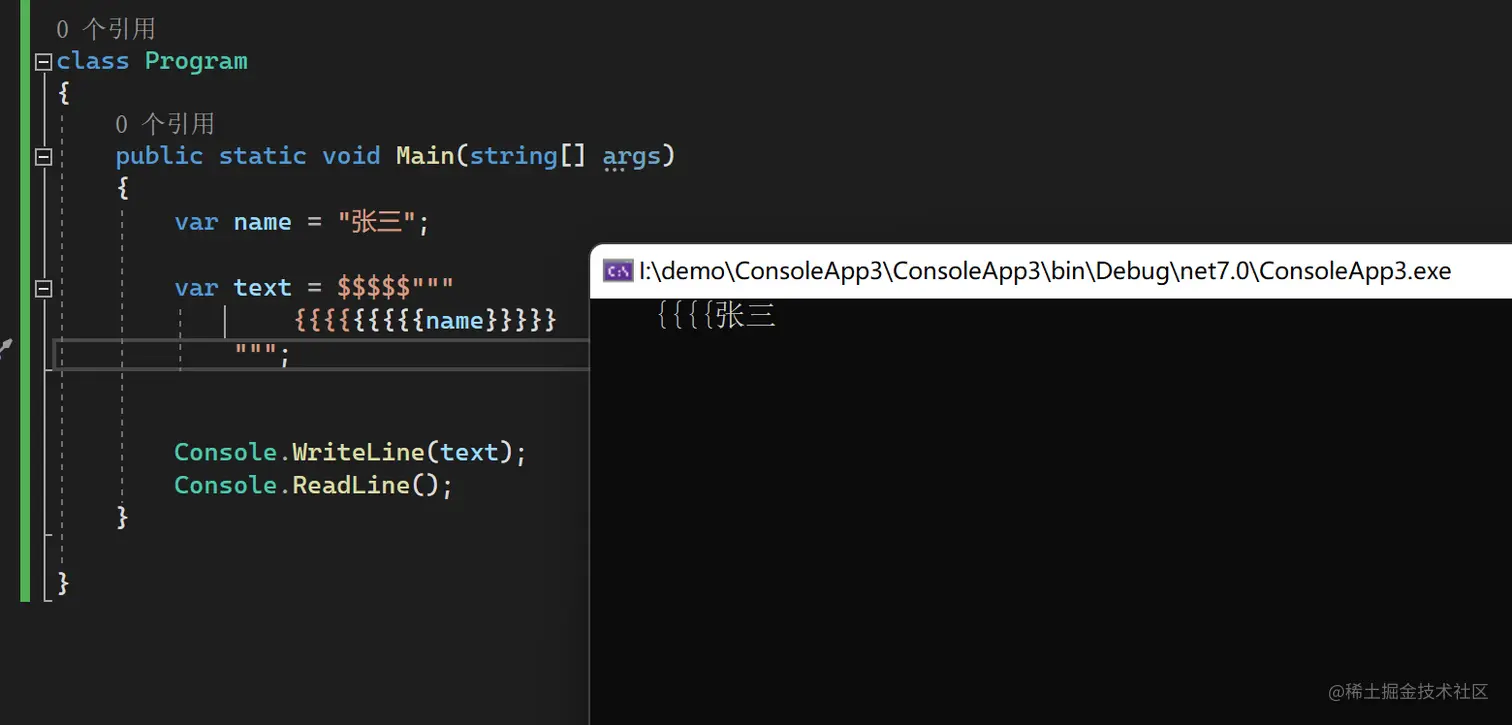Click the Main method name

(x=426, y=156)
